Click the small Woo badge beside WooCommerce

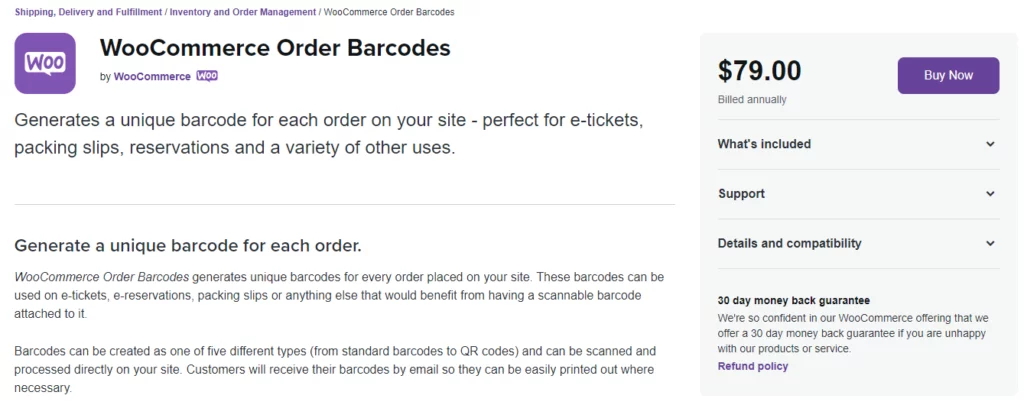point(207,76)
